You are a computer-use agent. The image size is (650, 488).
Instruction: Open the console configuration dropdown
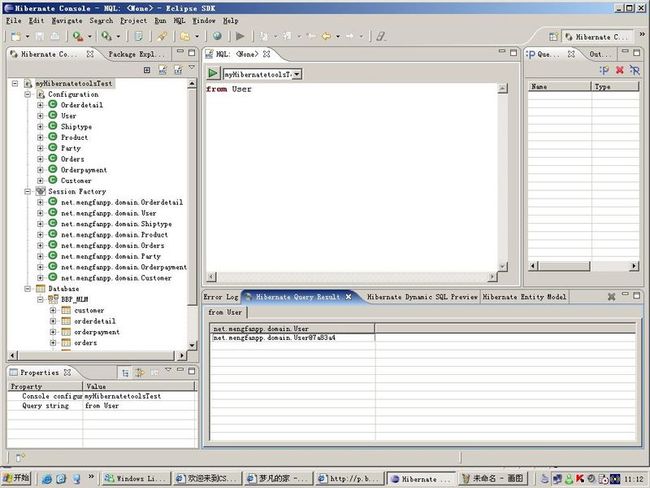pyautogui.click(x=297, y=74)
